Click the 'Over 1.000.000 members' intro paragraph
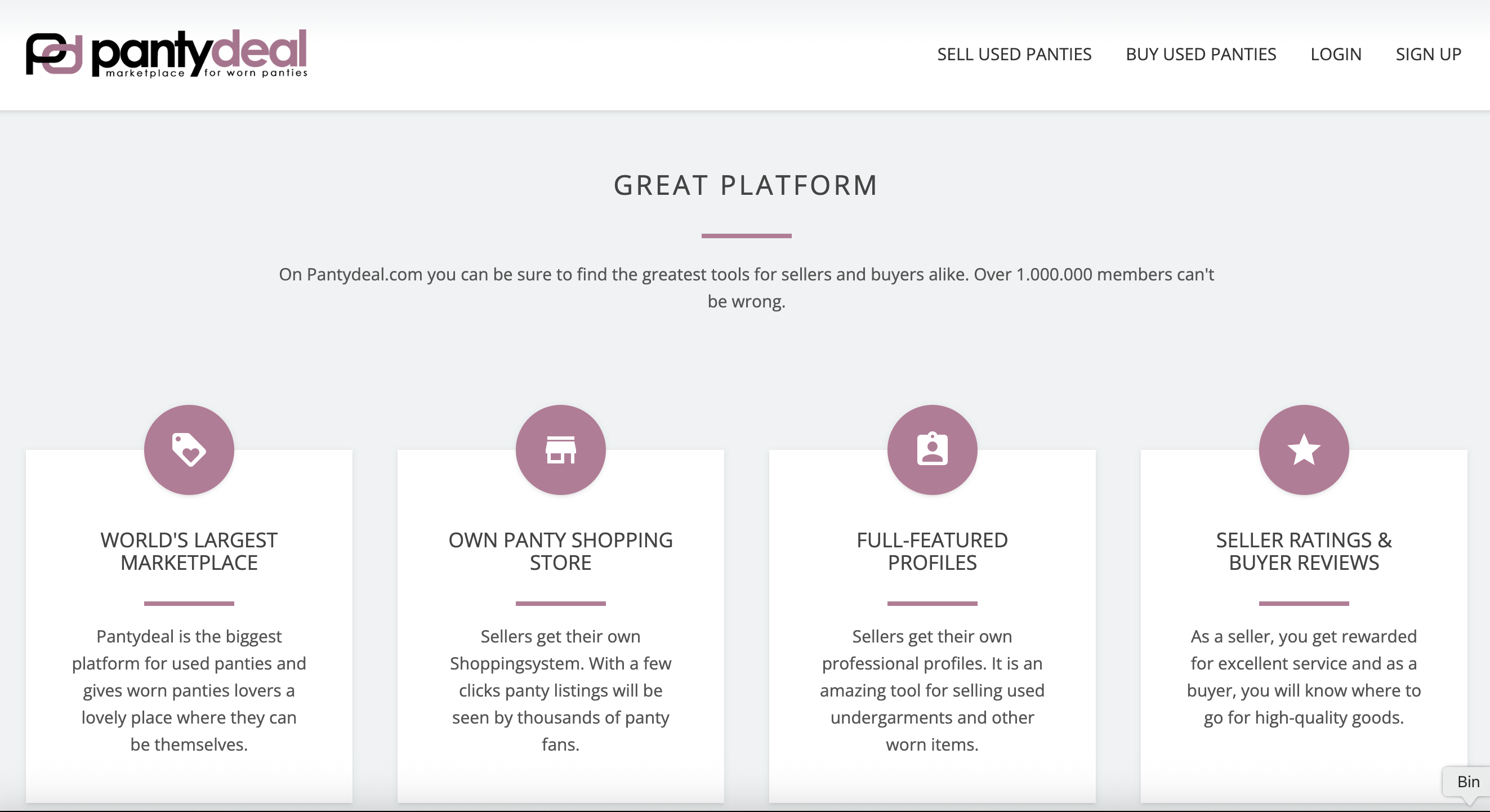The height and width of the screenshot is (812, 1490). click(746, 287)
